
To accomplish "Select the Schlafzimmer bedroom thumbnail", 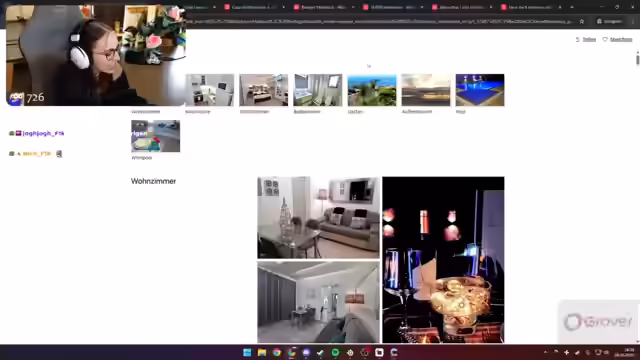I will (264, 90).
